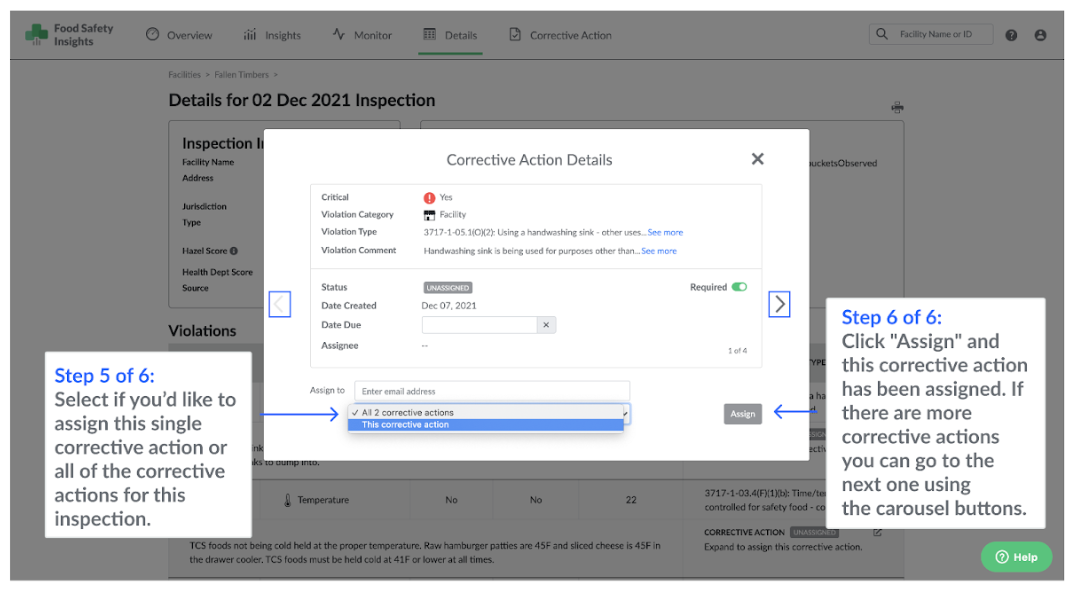Viewport: 1076px width, 590px height.
Task: Close the Corrective Action Details dialog
Action: (757, 159)
